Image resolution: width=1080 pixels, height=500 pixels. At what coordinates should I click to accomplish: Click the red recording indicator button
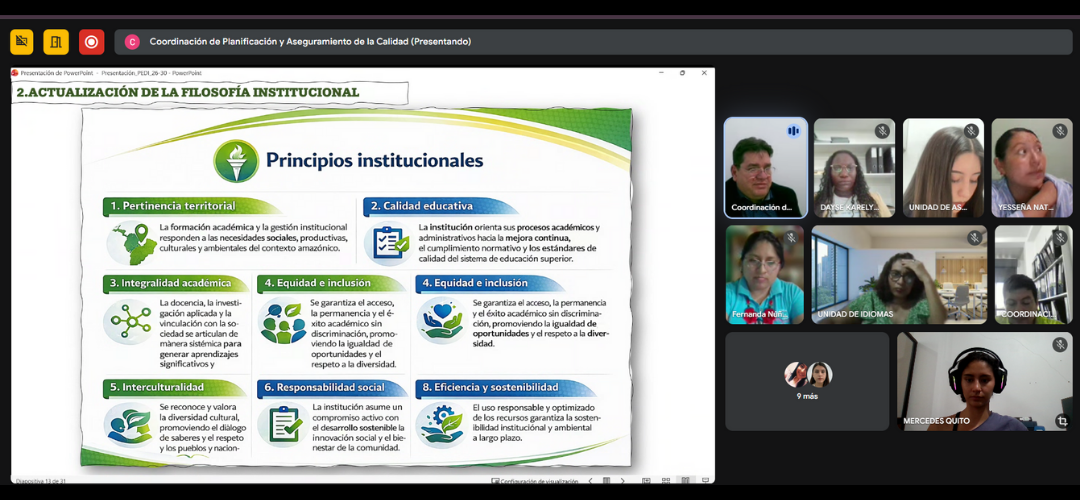click(91, 42)
